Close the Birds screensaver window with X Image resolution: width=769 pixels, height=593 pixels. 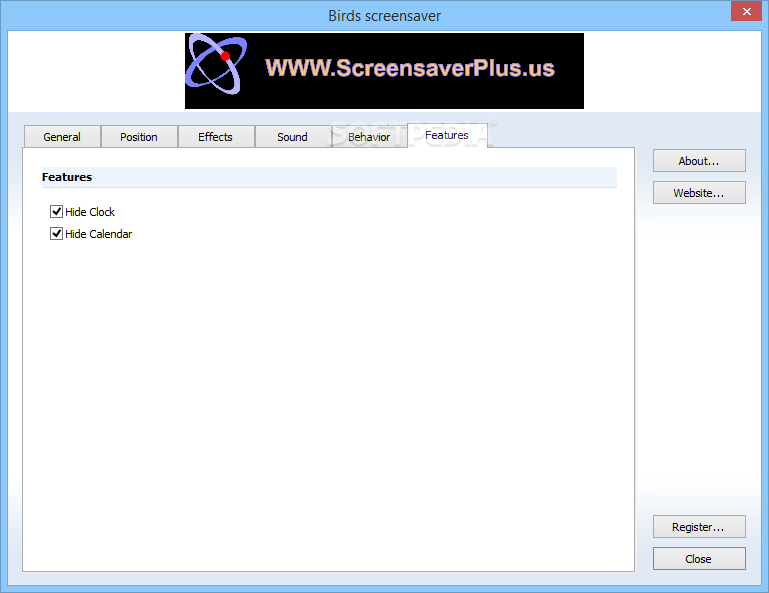coord(746,11)
